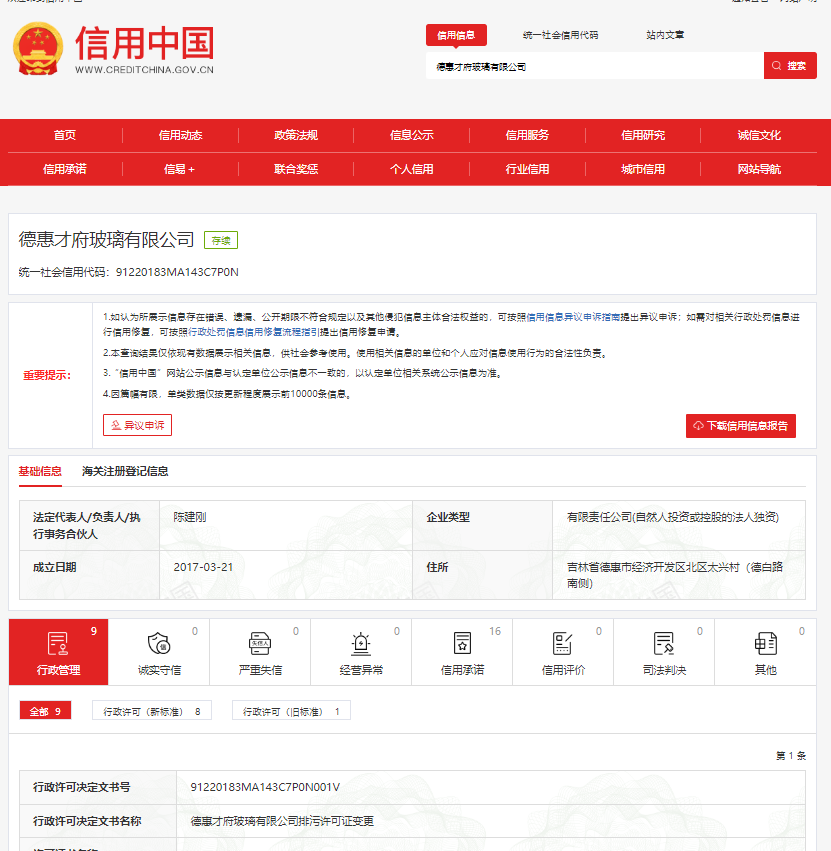This screenshot has height=851, width=831.
Task: Click the 存续 status badge
Action: click(x=221, y=240)
